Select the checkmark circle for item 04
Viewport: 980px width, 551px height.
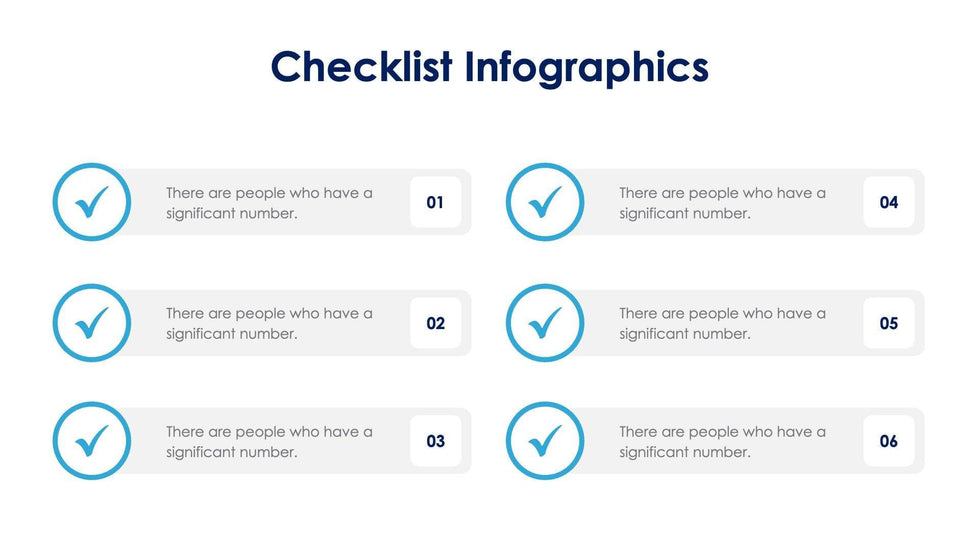[545, 203]
